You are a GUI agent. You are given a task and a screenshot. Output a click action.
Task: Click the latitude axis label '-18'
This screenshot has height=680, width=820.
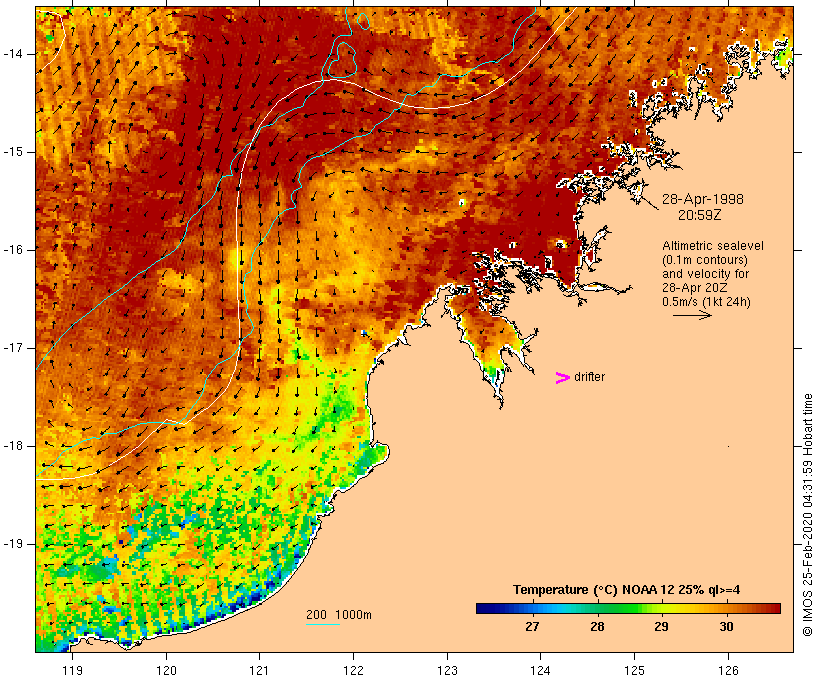pos(13,446)
